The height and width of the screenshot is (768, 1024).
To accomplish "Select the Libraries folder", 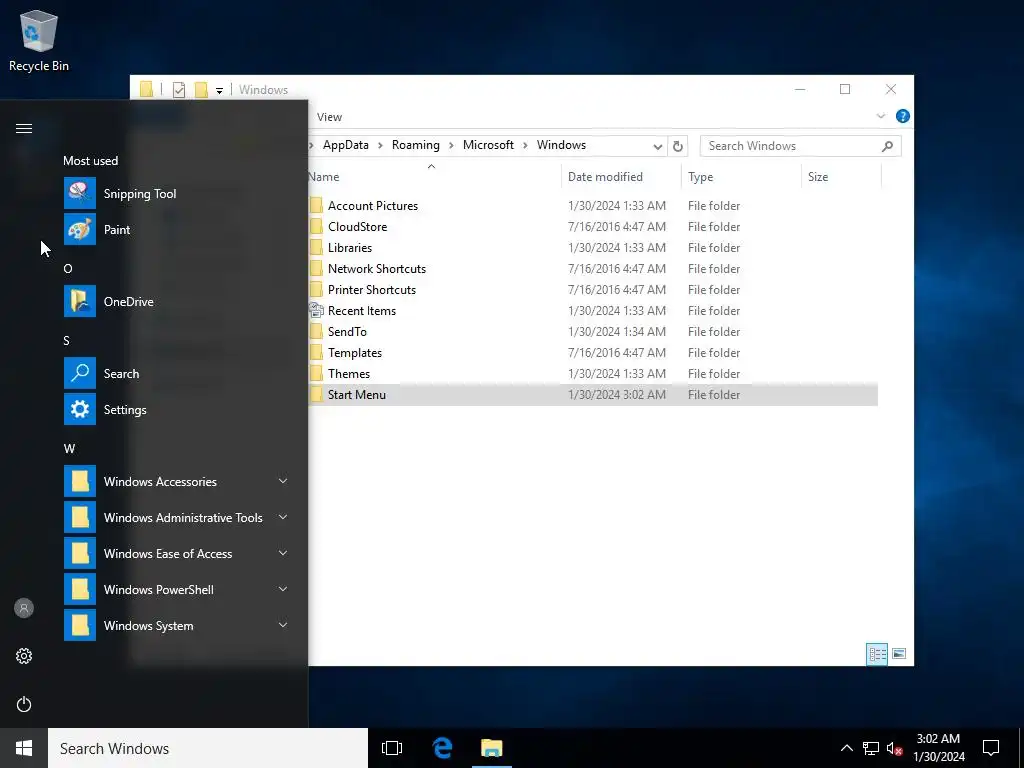I will [349, 248].
